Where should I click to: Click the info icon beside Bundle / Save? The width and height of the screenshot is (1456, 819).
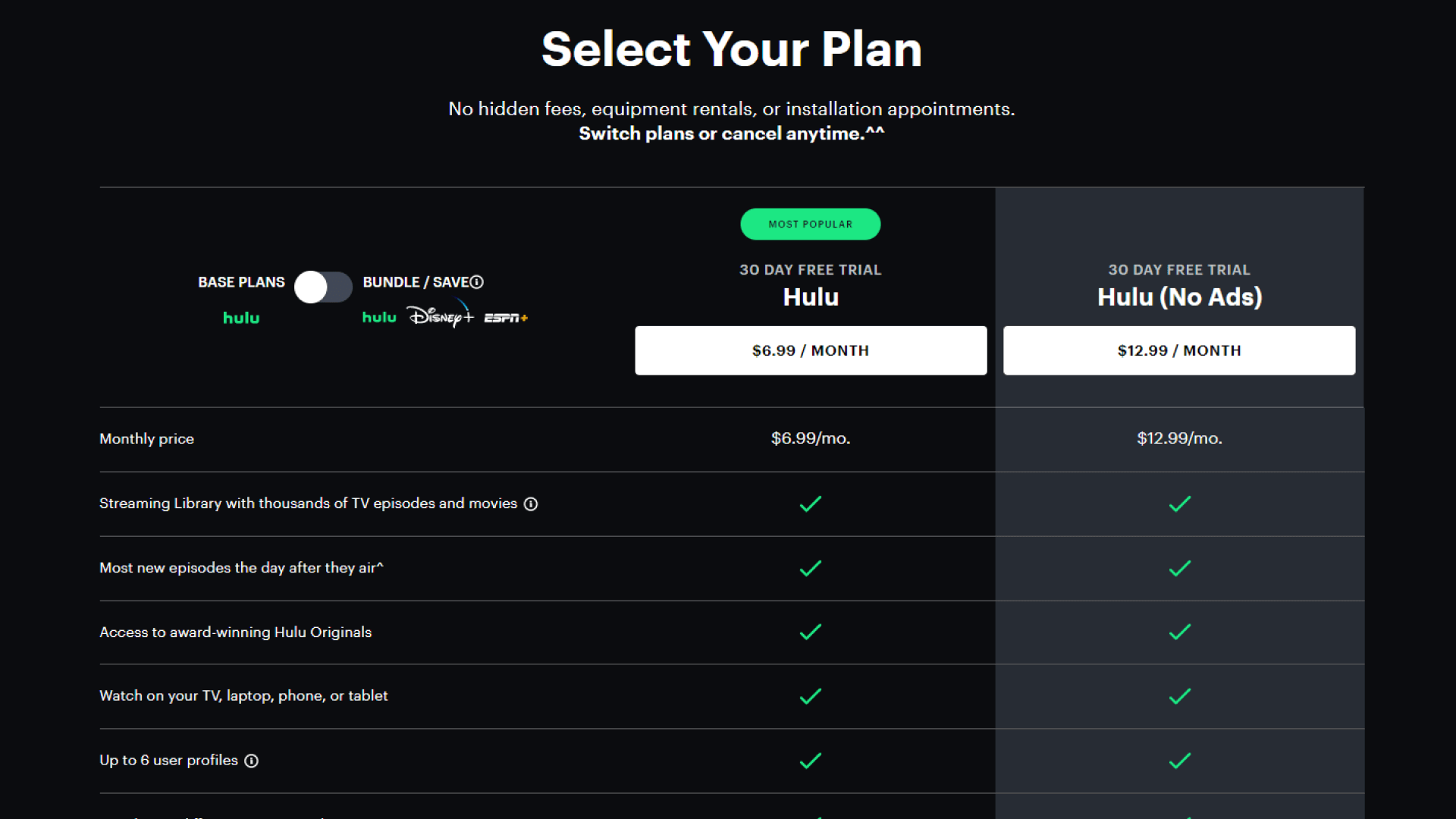tap(477, 282)
